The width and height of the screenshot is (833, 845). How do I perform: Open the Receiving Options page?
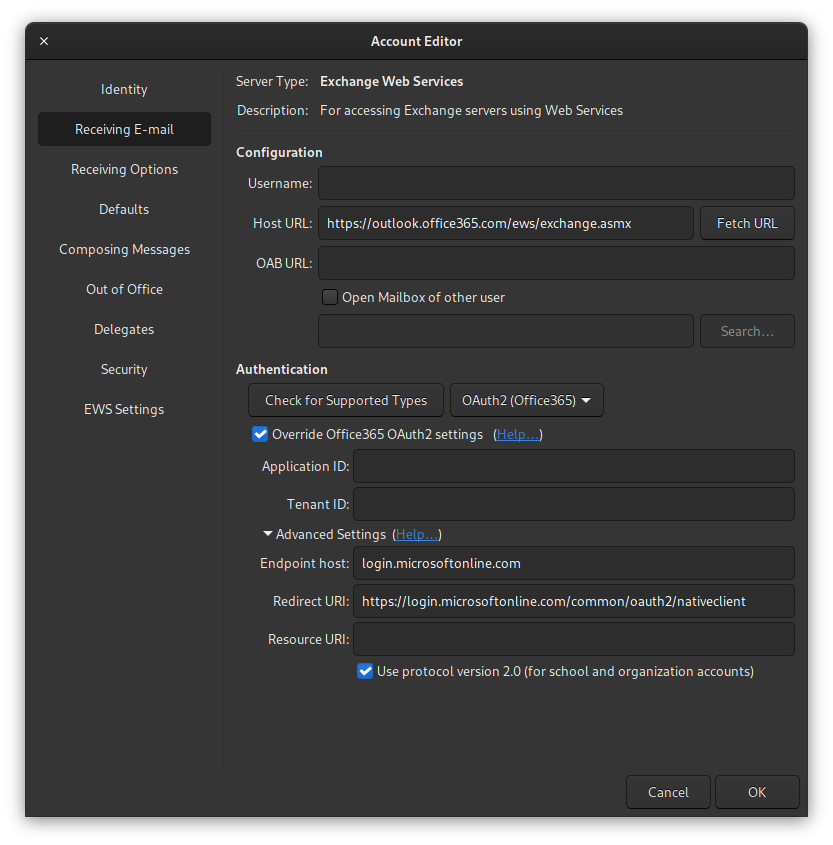[124, 169]
